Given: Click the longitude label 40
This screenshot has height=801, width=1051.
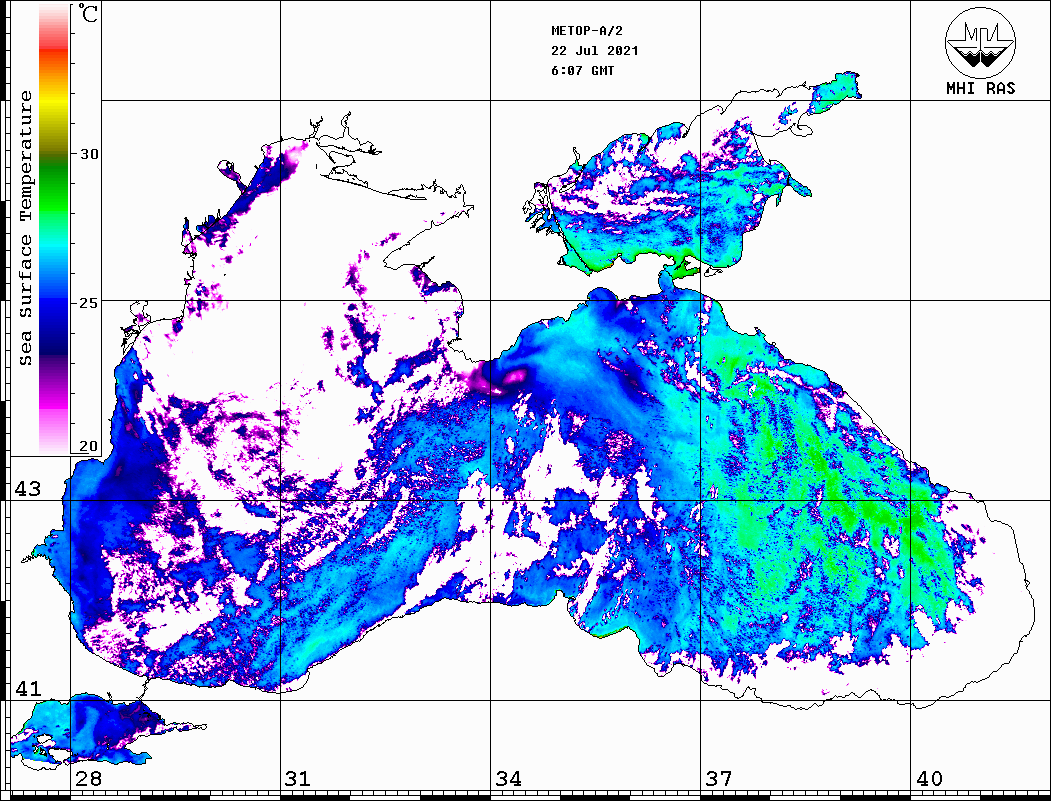Looking at the screenshot, I should pos(929,779).
